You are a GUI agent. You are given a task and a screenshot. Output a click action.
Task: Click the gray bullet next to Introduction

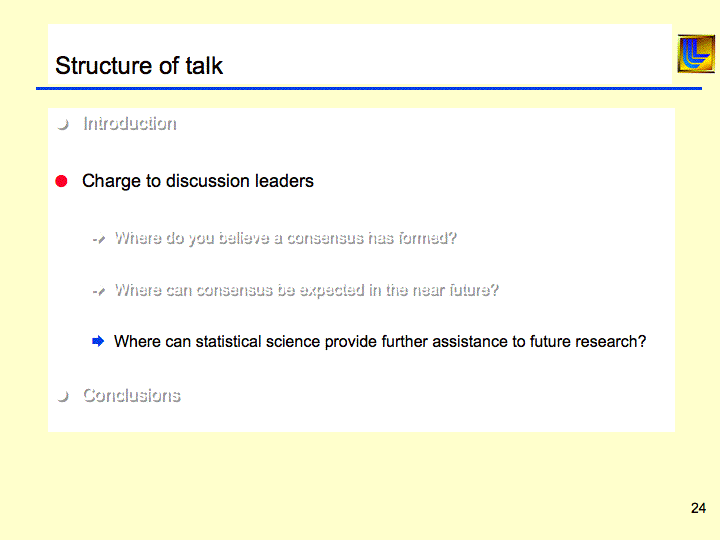63,124
